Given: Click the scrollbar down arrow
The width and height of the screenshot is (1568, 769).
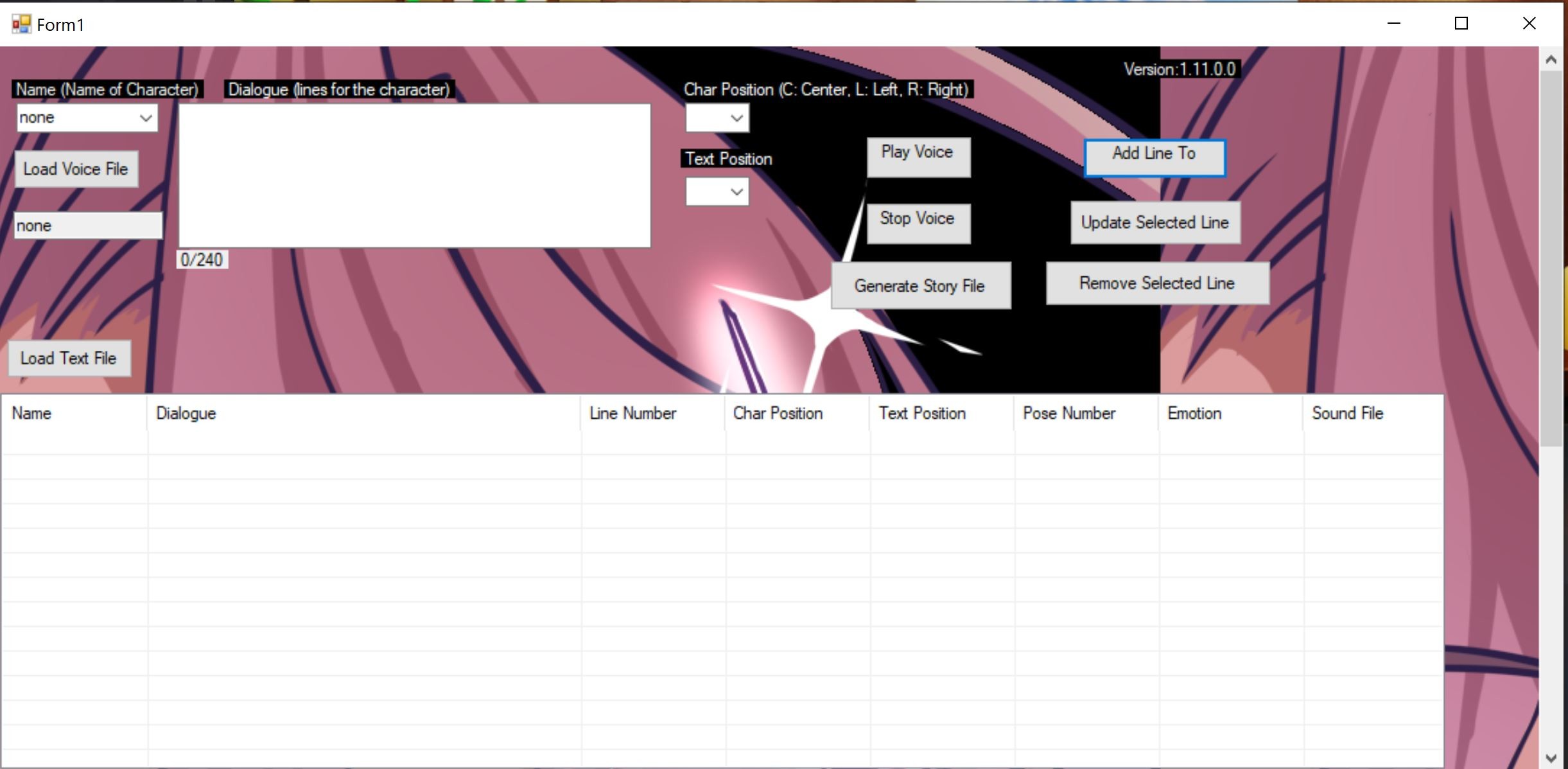Looking at the screenshot, I should pyautogui.click(x=1551, y=758).
